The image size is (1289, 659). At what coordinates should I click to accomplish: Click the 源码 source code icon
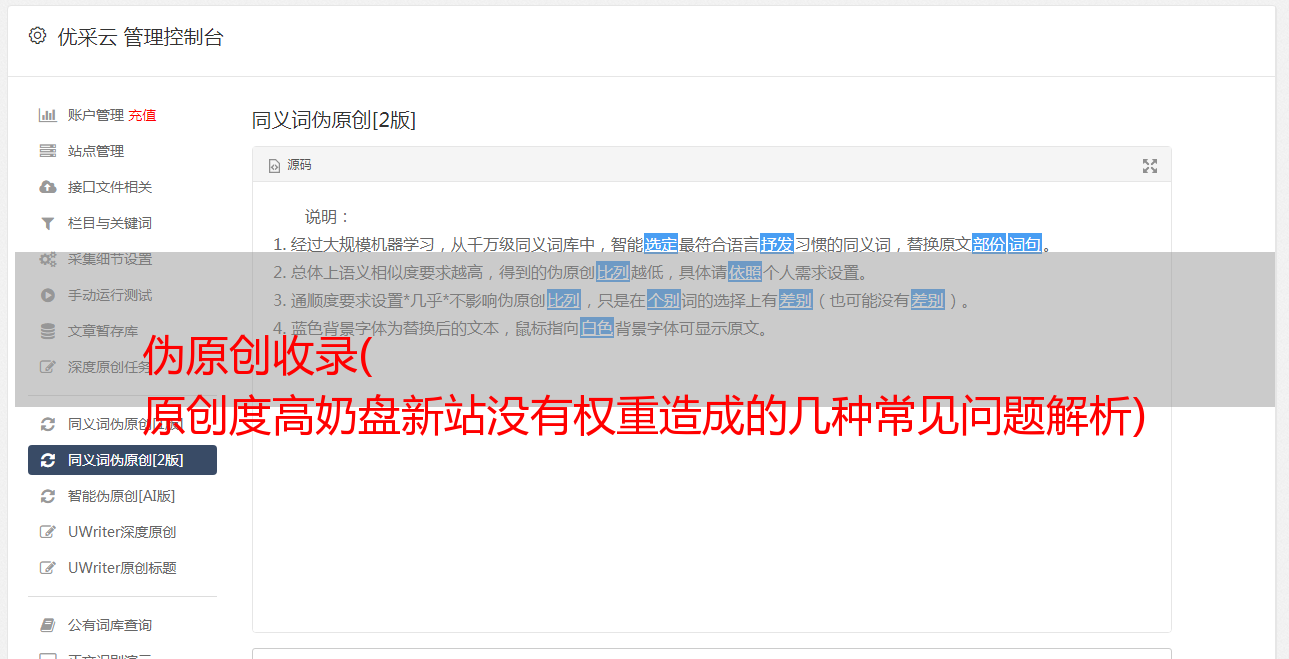(x=274, y=166)
